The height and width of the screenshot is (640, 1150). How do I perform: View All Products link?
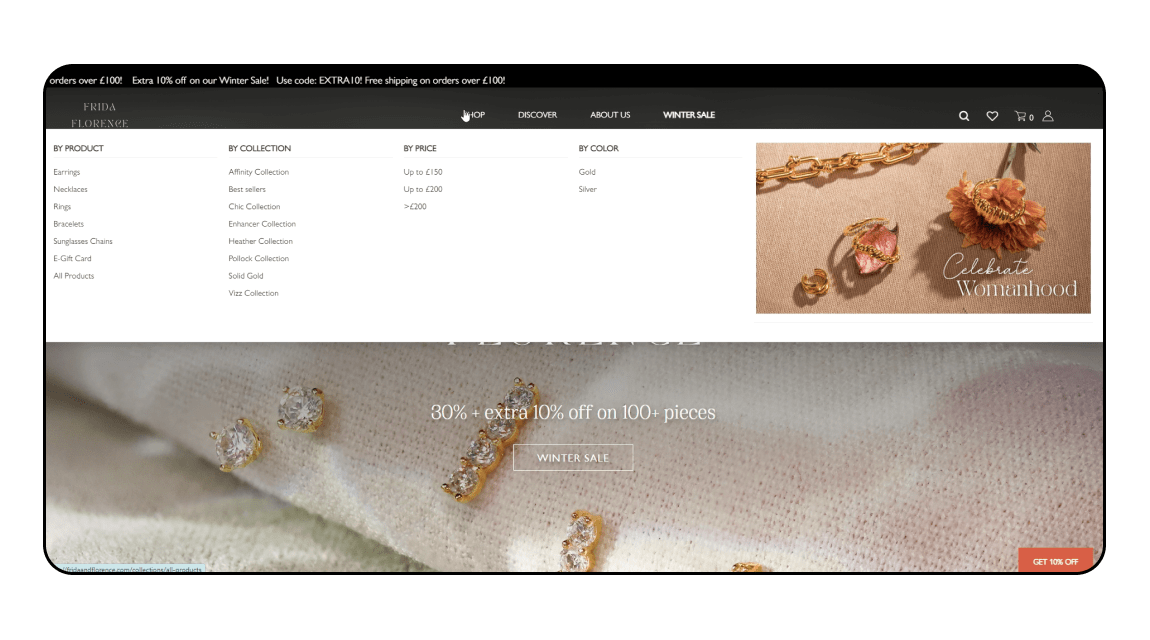(x=73, y=276)
